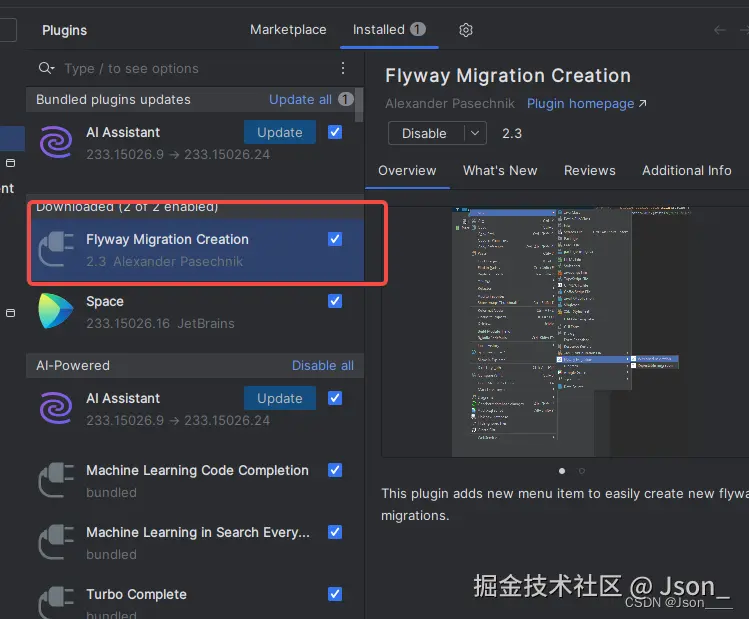Click the Installed tab update count badge
Viewport: 749px width, 619px height.
(417, 30)
